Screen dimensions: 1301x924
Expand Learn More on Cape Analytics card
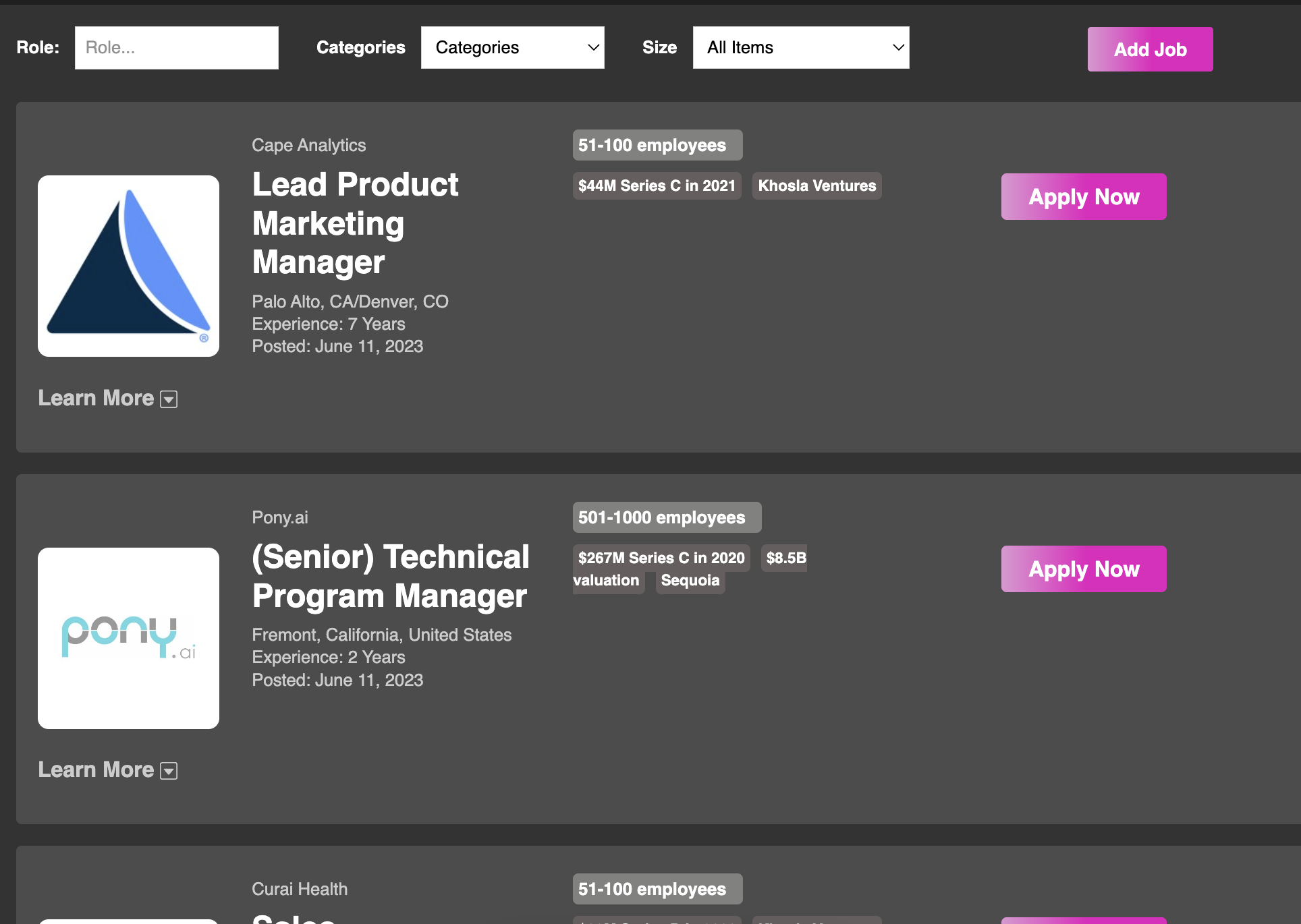[x=108, y=398]
